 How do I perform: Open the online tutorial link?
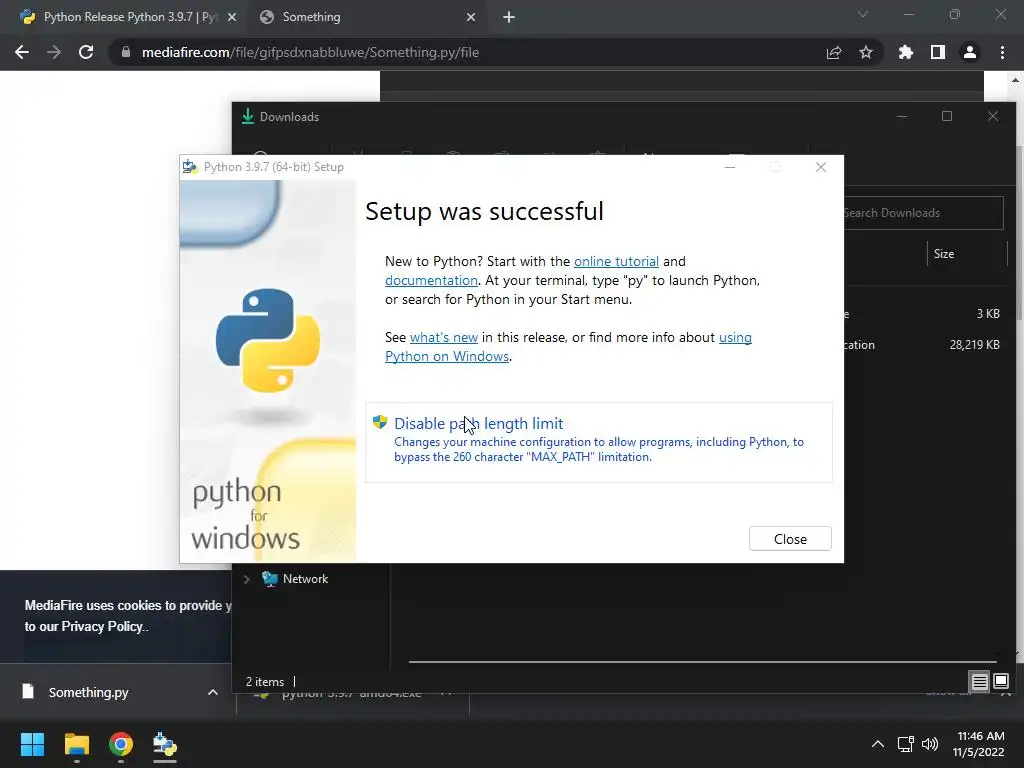pos(616,261)
